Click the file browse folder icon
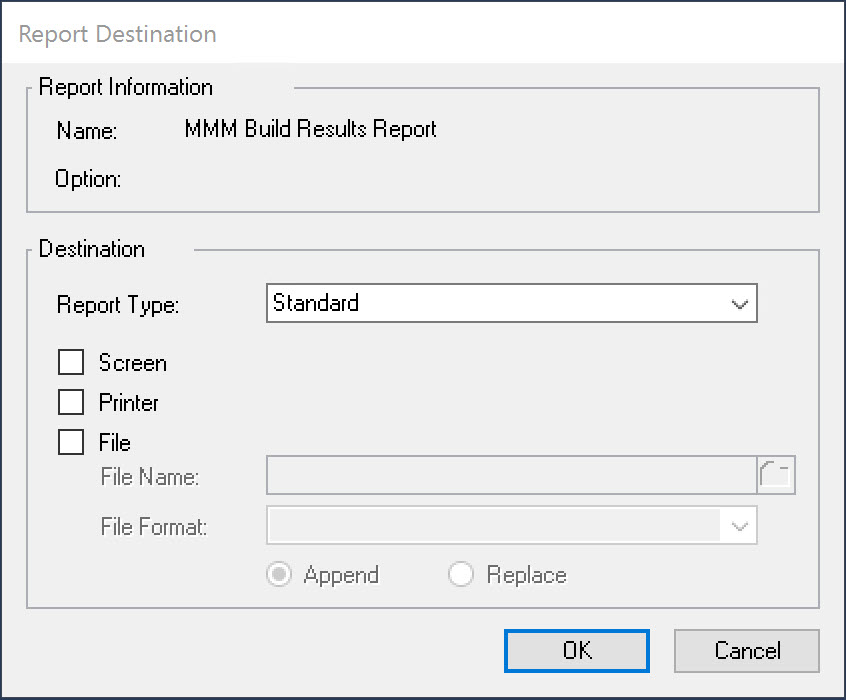This screenshot has width=846, height=700. pos(776,476)
